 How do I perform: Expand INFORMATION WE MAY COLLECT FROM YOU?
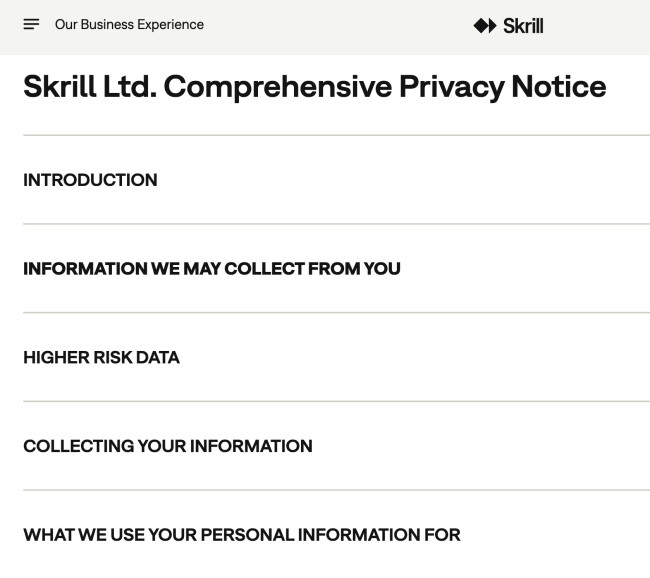coord(211,268)
